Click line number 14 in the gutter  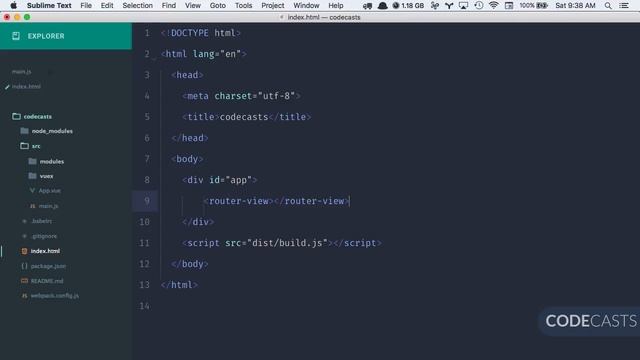[x=144, y=306]
